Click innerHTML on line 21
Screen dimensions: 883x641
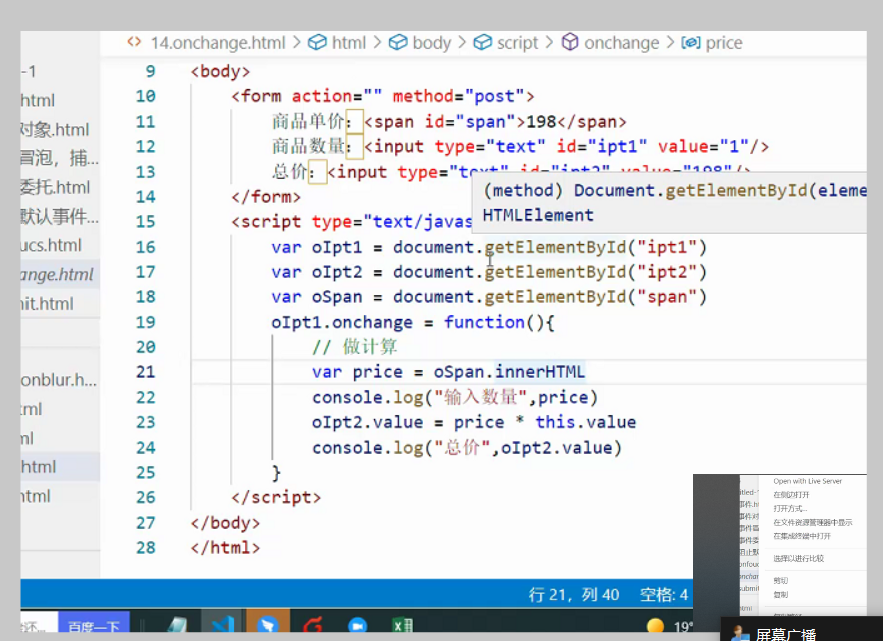540,372
